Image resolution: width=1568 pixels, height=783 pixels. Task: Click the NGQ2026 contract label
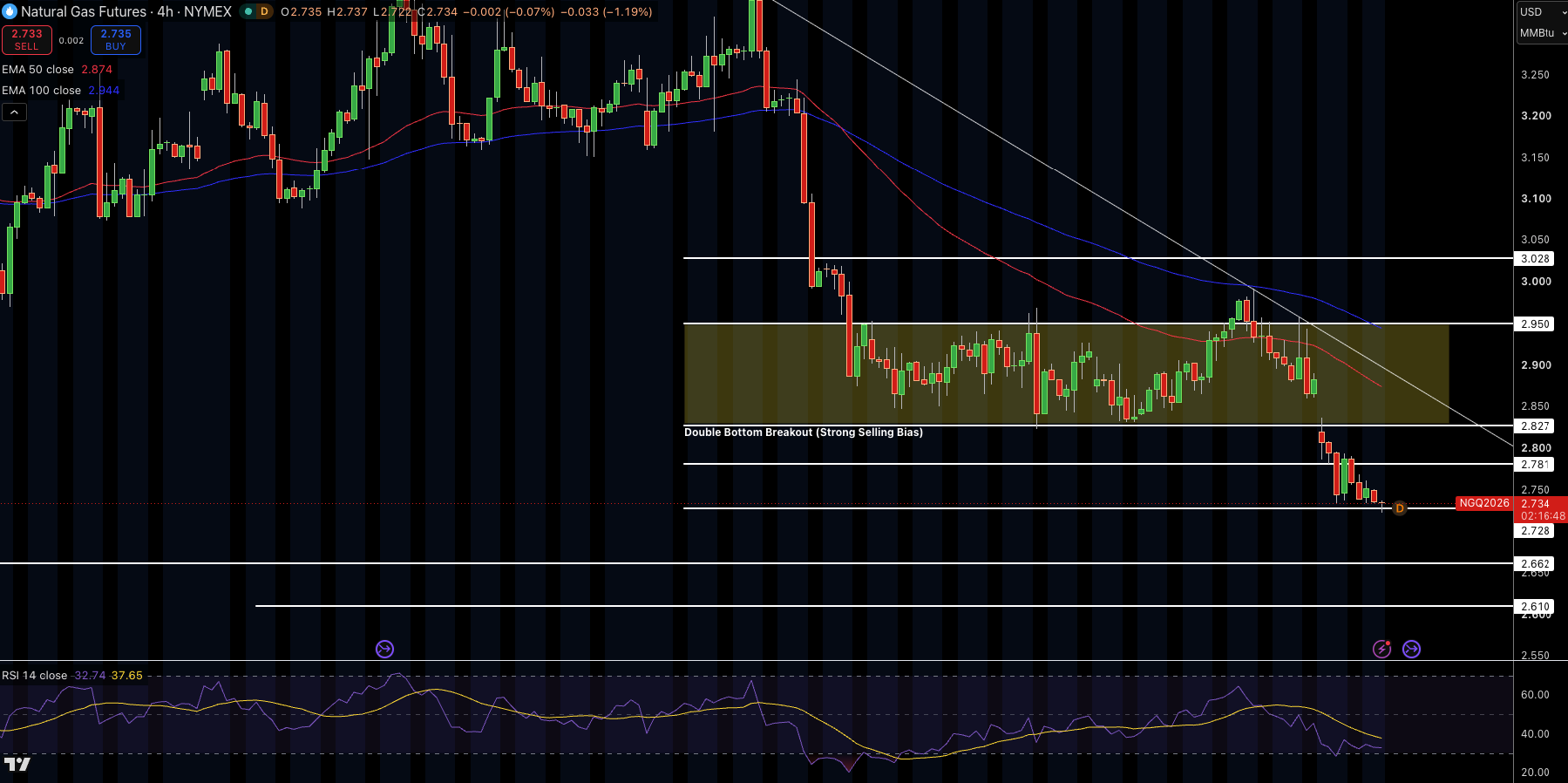pos(1484,503)
